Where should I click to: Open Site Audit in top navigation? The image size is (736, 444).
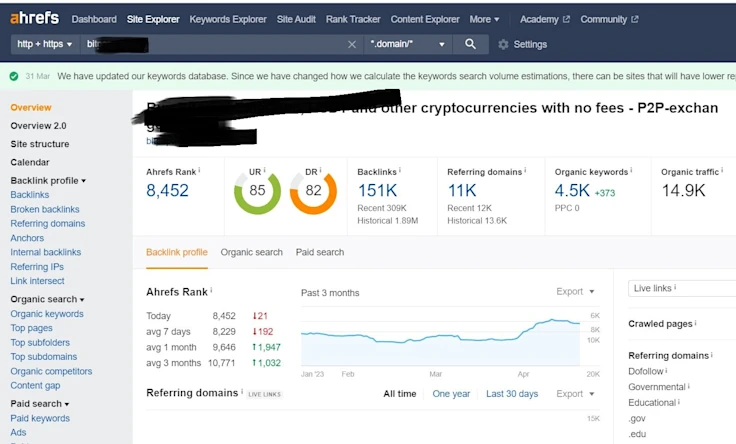click(x=296, y=19)
